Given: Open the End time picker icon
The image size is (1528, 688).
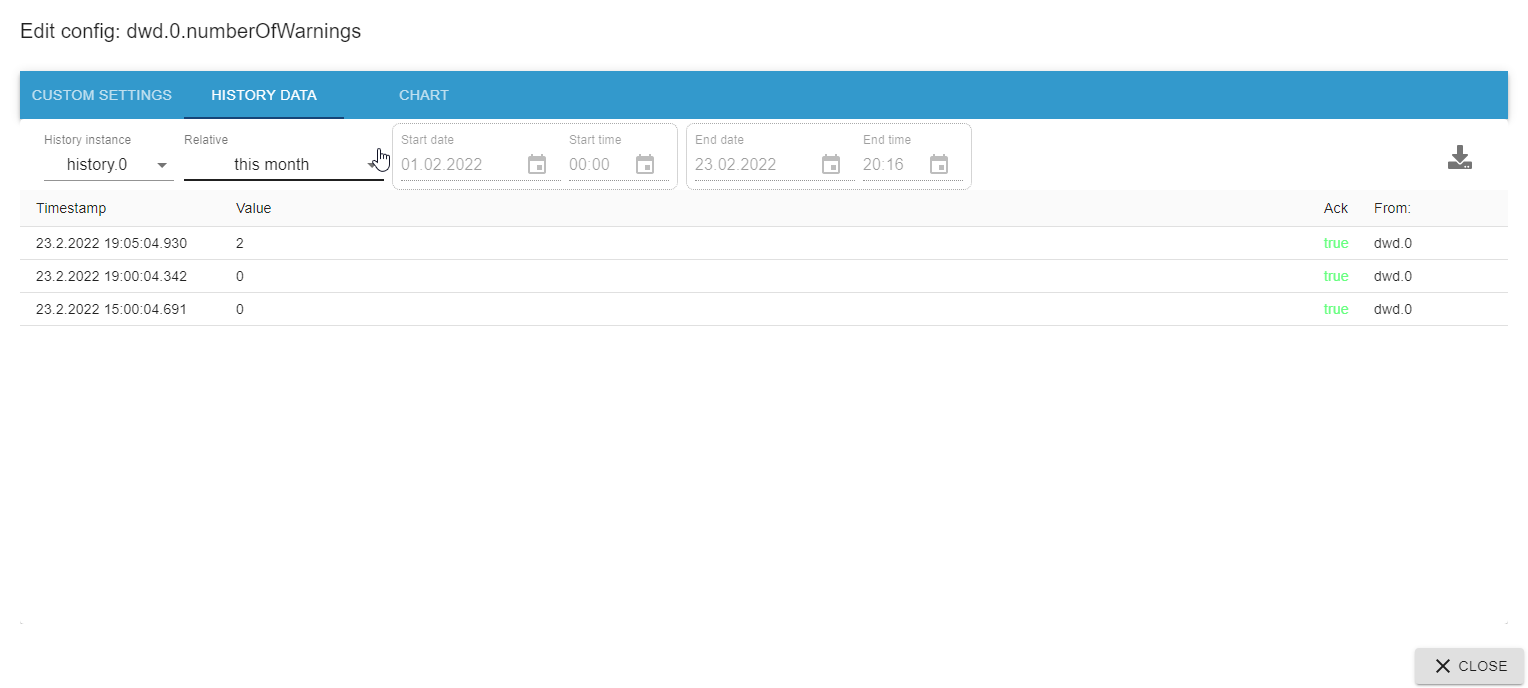Looking at the screenshot, I should pyautogui.click(x=939, y=164).
